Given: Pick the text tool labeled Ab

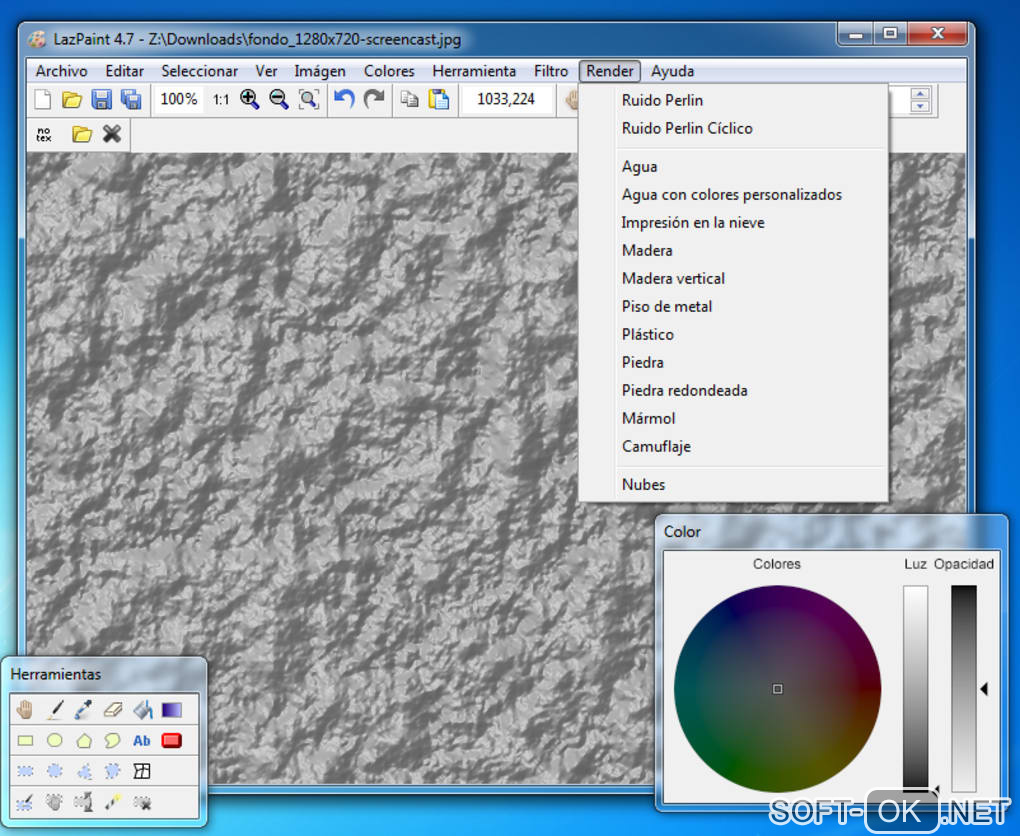Looking at the screenshot, I should click(142, 741).
